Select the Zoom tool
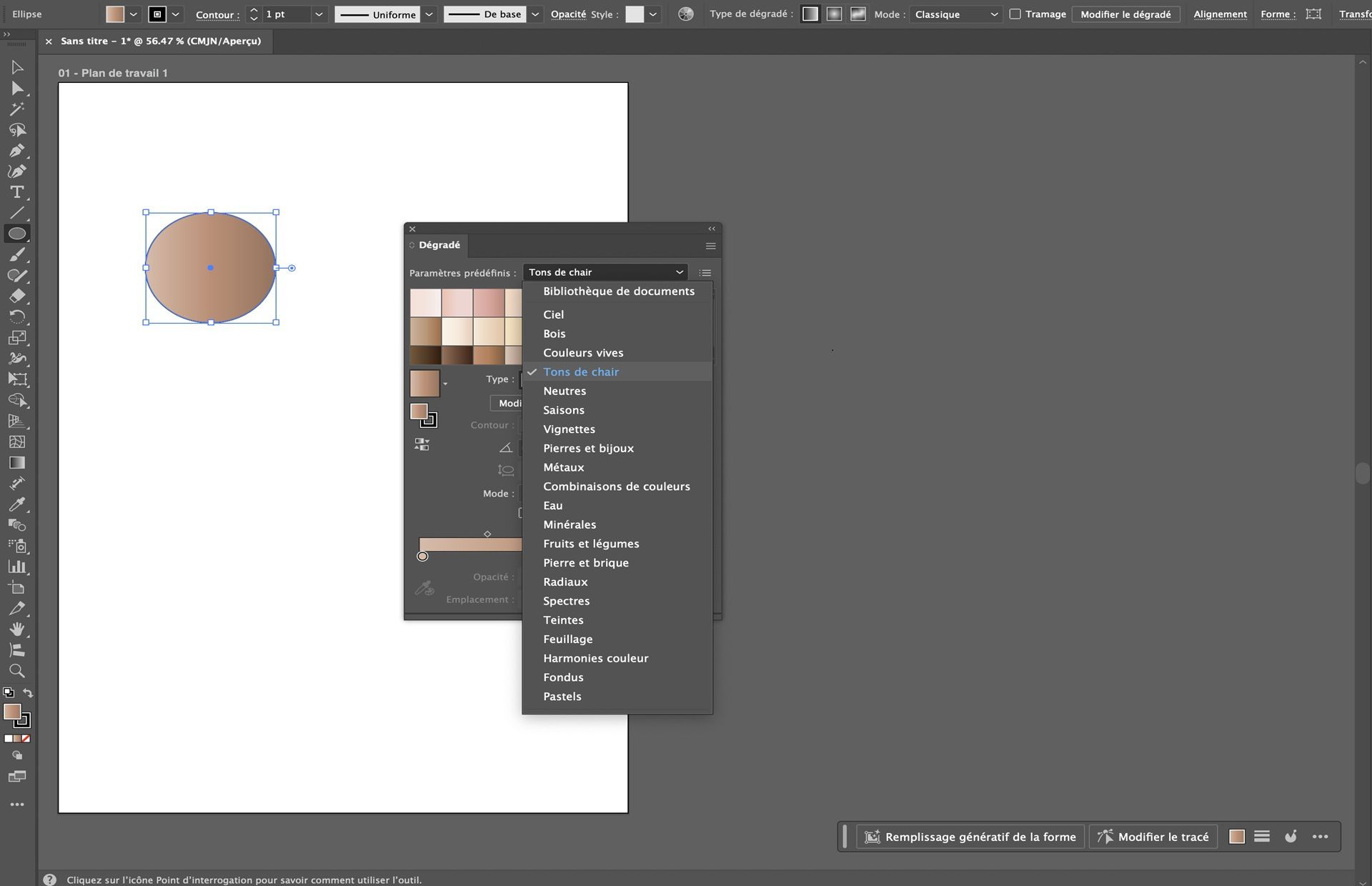The width and height of the screenshot is (1372, 886). tap(16, 671)
